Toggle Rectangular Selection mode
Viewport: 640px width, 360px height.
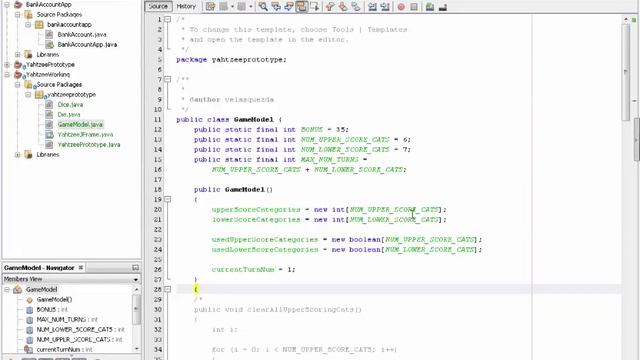(314, 7)
